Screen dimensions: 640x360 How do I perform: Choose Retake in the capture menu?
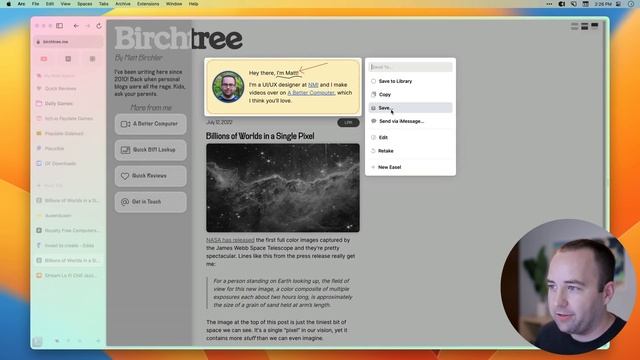[411, 151]
